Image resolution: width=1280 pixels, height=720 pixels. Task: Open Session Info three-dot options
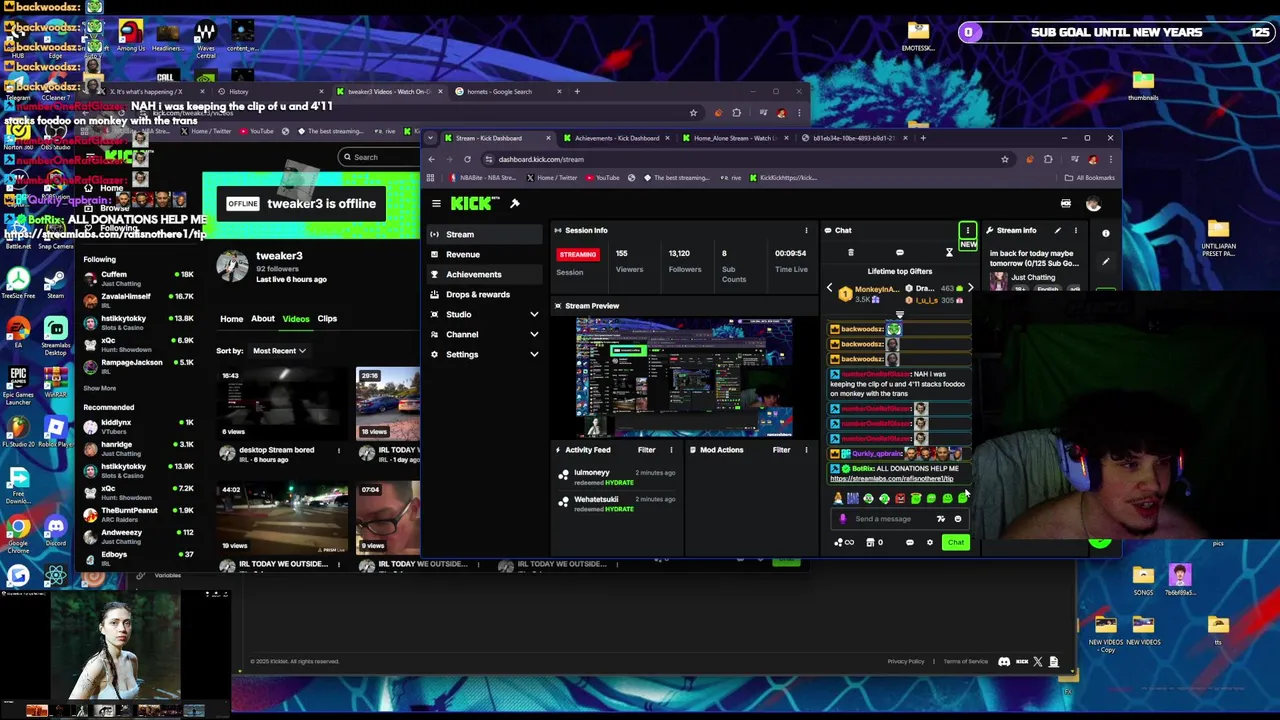point(806,230)
